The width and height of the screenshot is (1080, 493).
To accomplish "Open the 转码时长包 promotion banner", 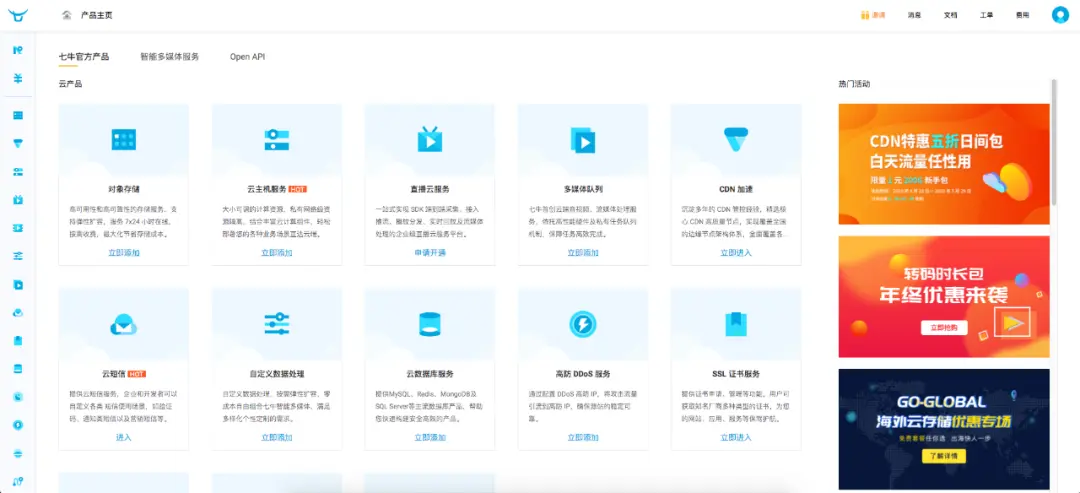I will click(x=944, y=297).
